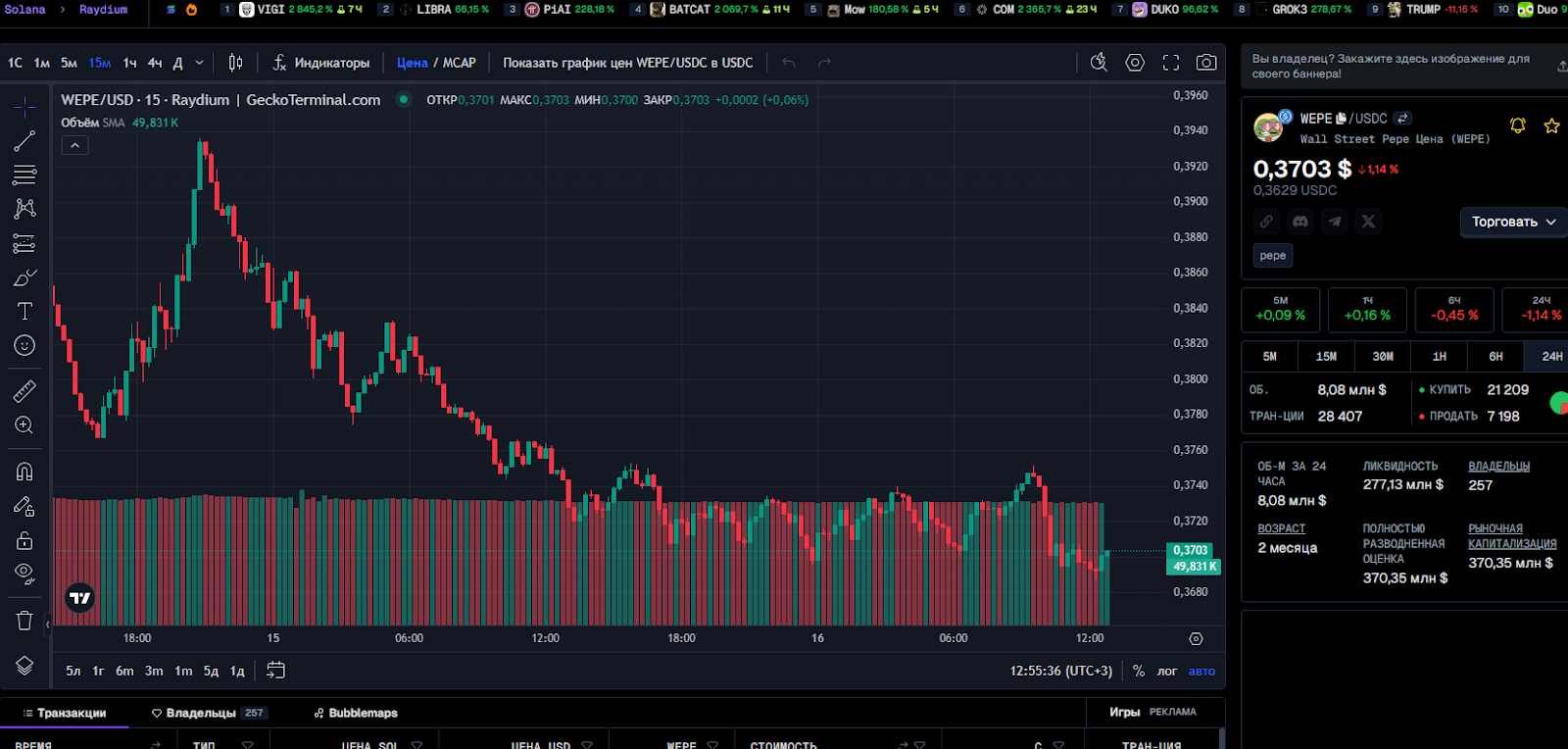
Task: Show WEPE/USDC price chart in USDC
Action: point(628,63)
